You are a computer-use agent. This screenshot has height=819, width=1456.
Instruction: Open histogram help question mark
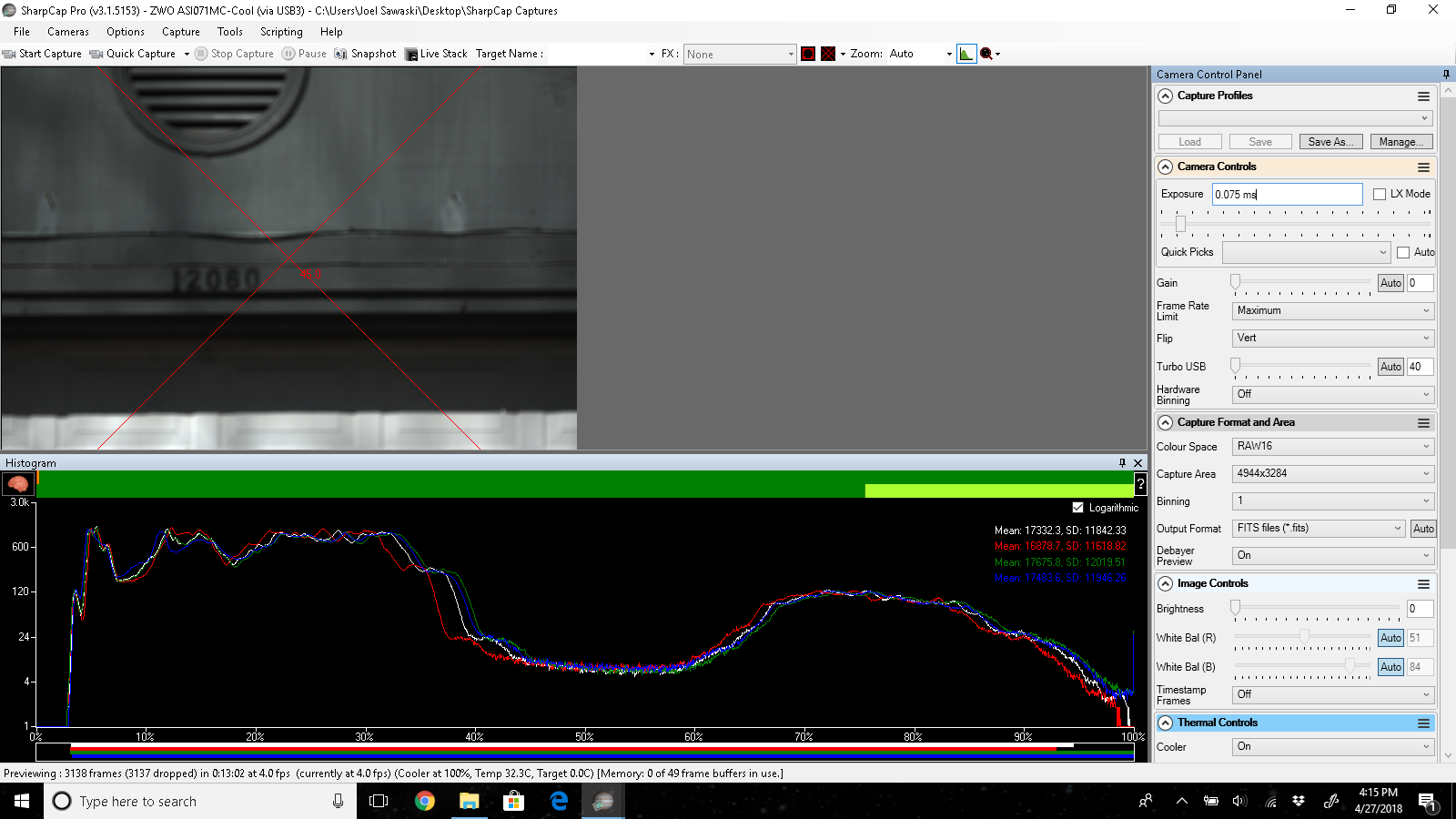[1140, 484]
